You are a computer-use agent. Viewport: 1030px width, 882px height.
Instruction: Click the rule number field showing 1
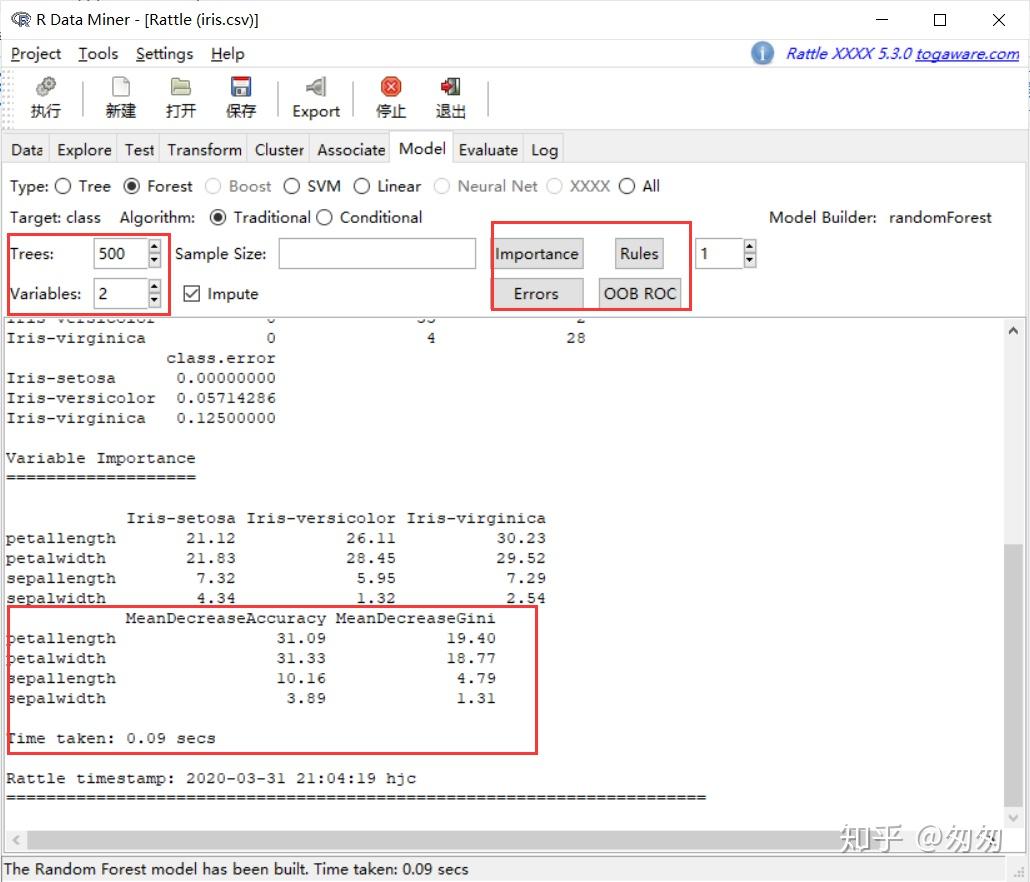[x=719, y=254]
